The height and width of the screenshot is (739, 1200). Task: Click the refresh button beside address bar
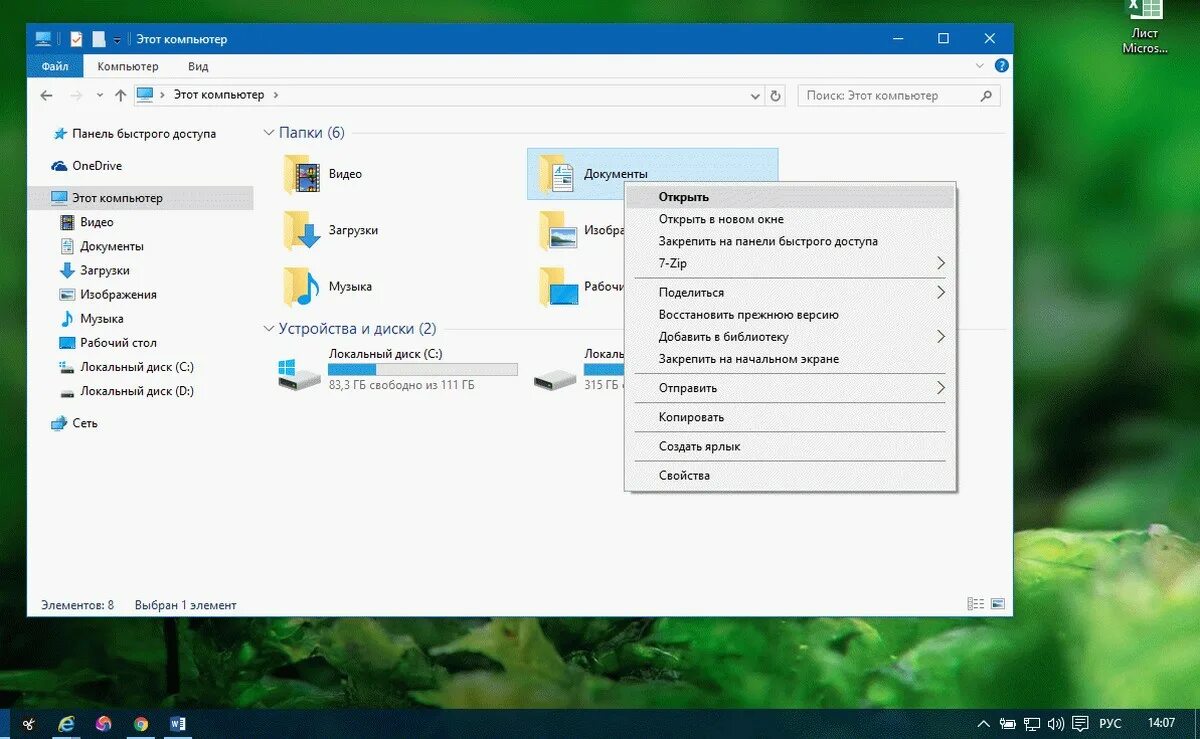coord(775,96)
